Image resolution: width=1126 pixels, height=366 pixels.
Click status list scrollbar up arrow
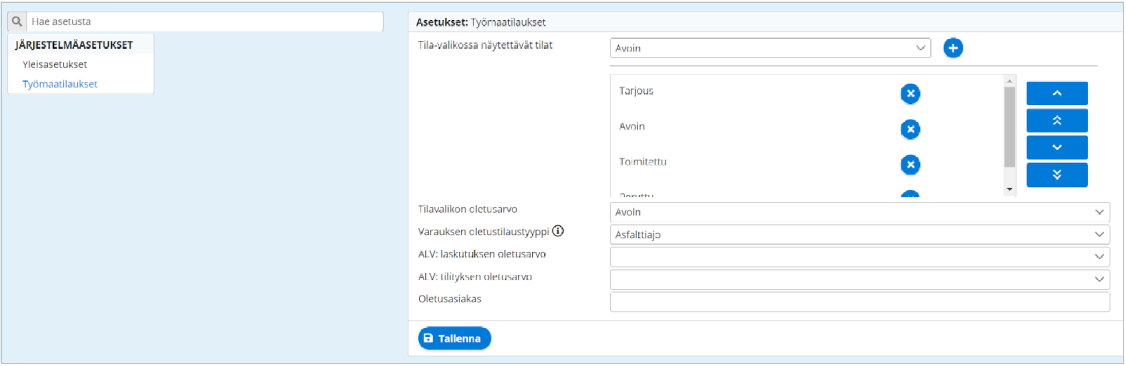point(1010,81)
